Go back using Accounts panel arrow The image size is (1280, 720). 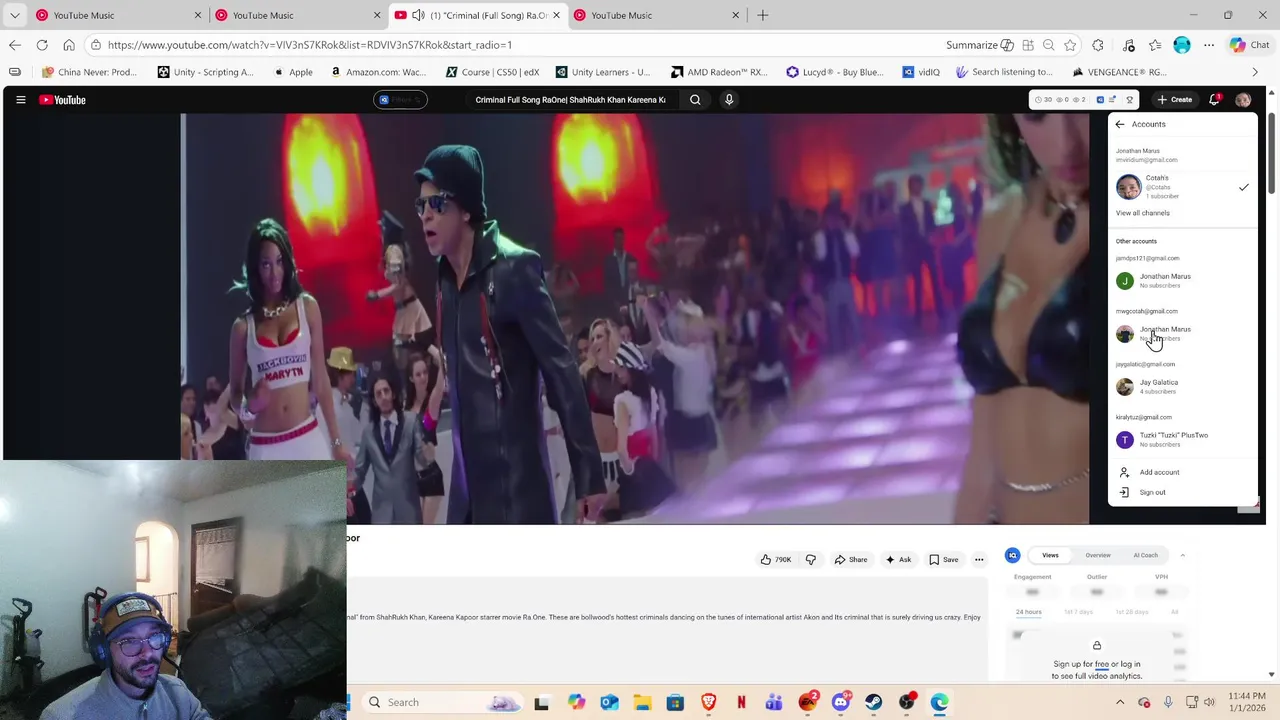(x=1120, y=124)
